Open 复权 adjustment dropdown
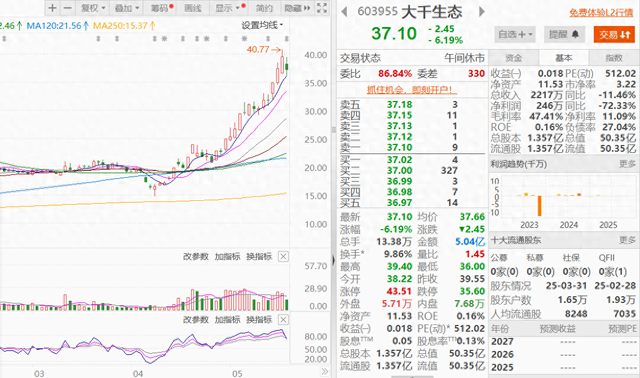 [x=93, y=8]
